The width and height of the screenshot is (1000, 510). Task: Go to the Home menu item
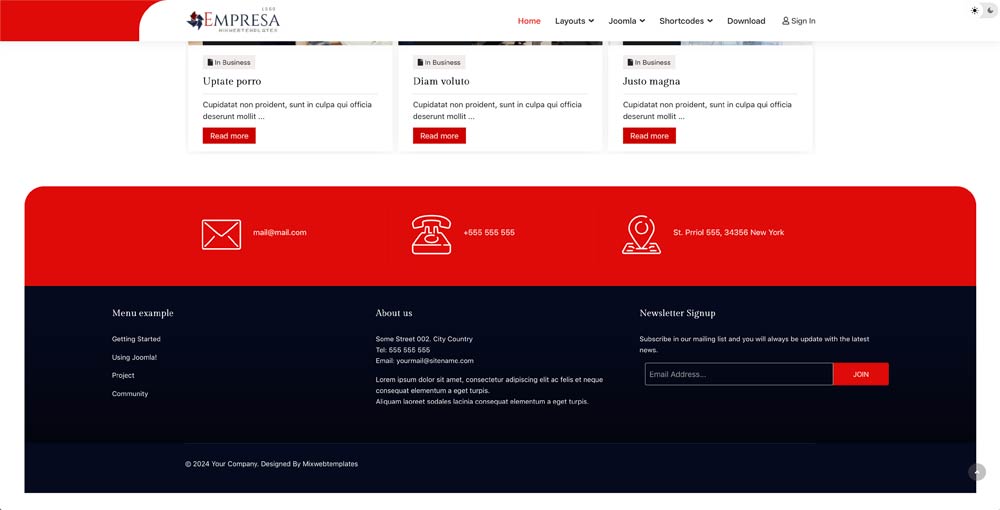529,21
